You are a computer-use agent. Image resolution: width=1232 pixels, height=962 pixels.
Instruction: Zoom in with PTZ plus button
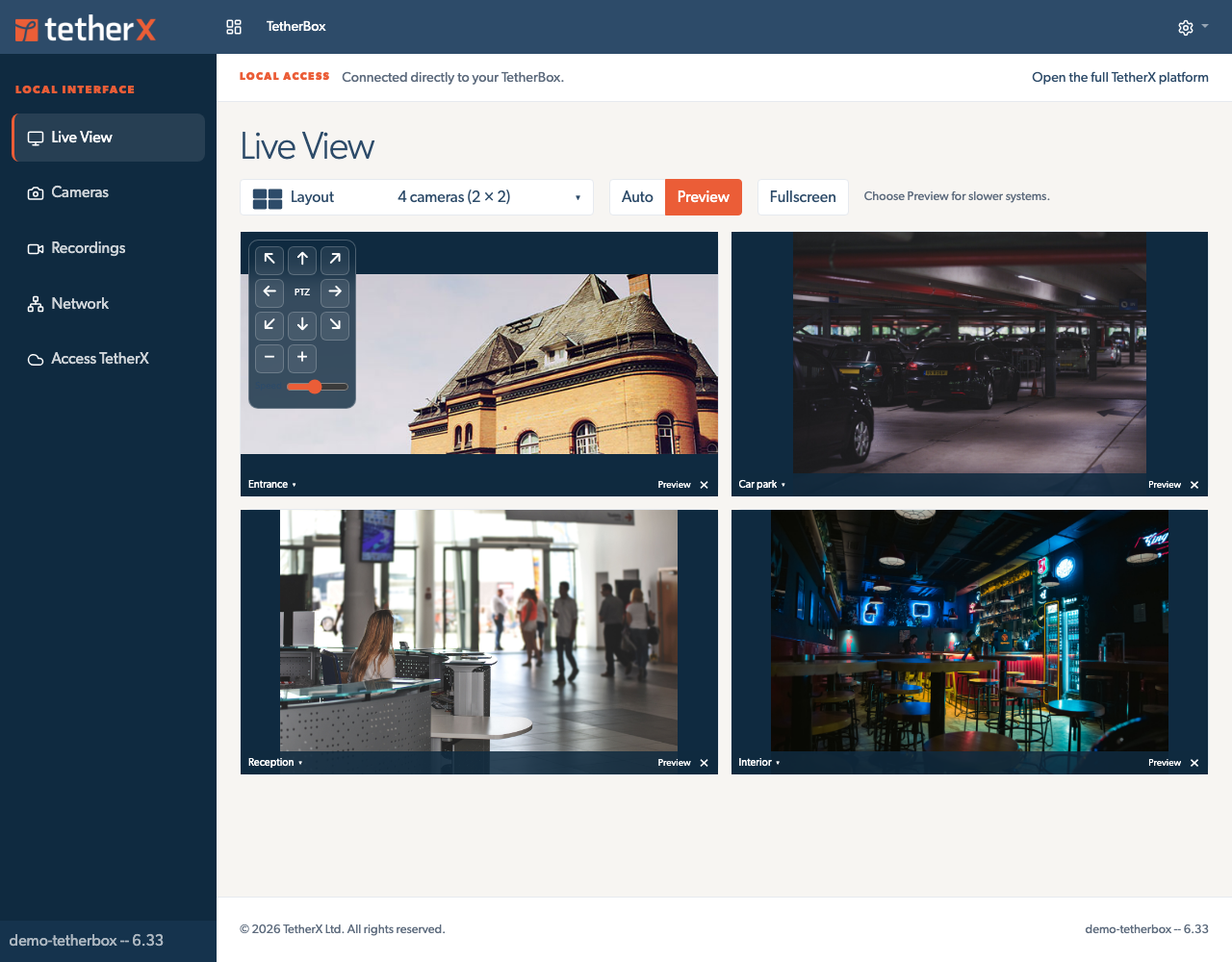point(302,358)
